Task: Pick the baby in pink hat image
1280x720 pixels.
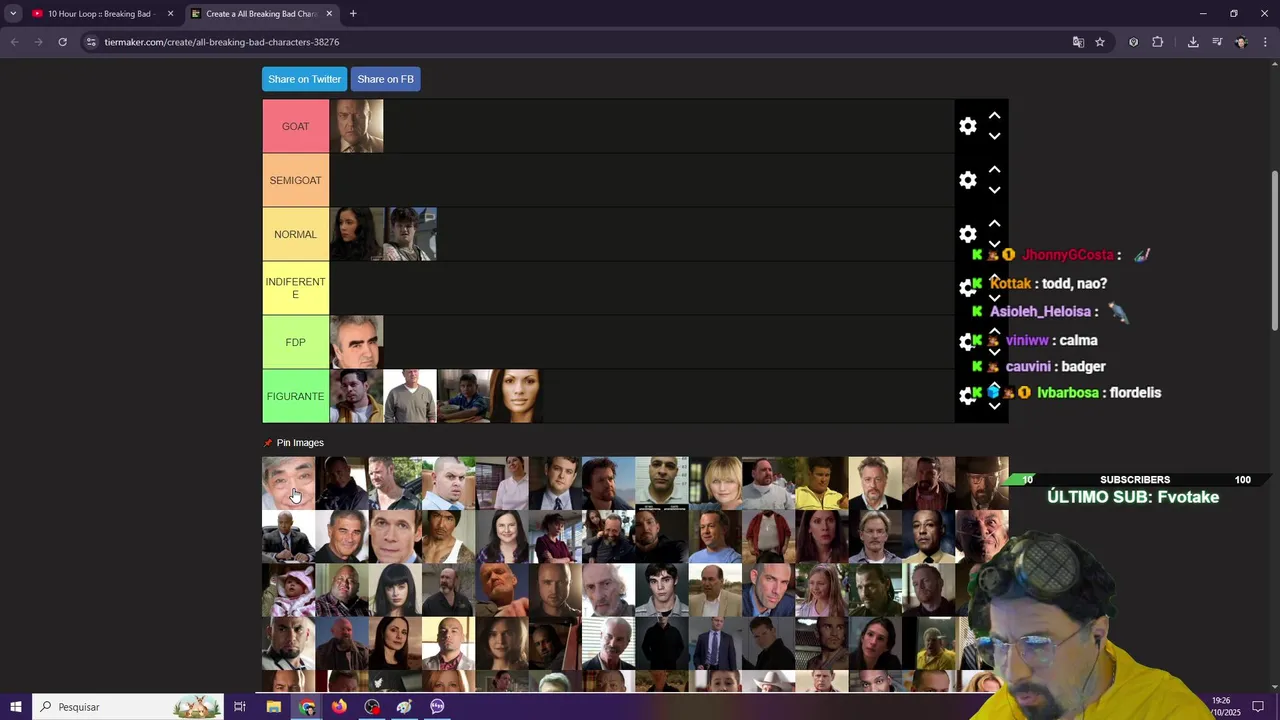Action: pyautogui.click(x=288, y=590)
